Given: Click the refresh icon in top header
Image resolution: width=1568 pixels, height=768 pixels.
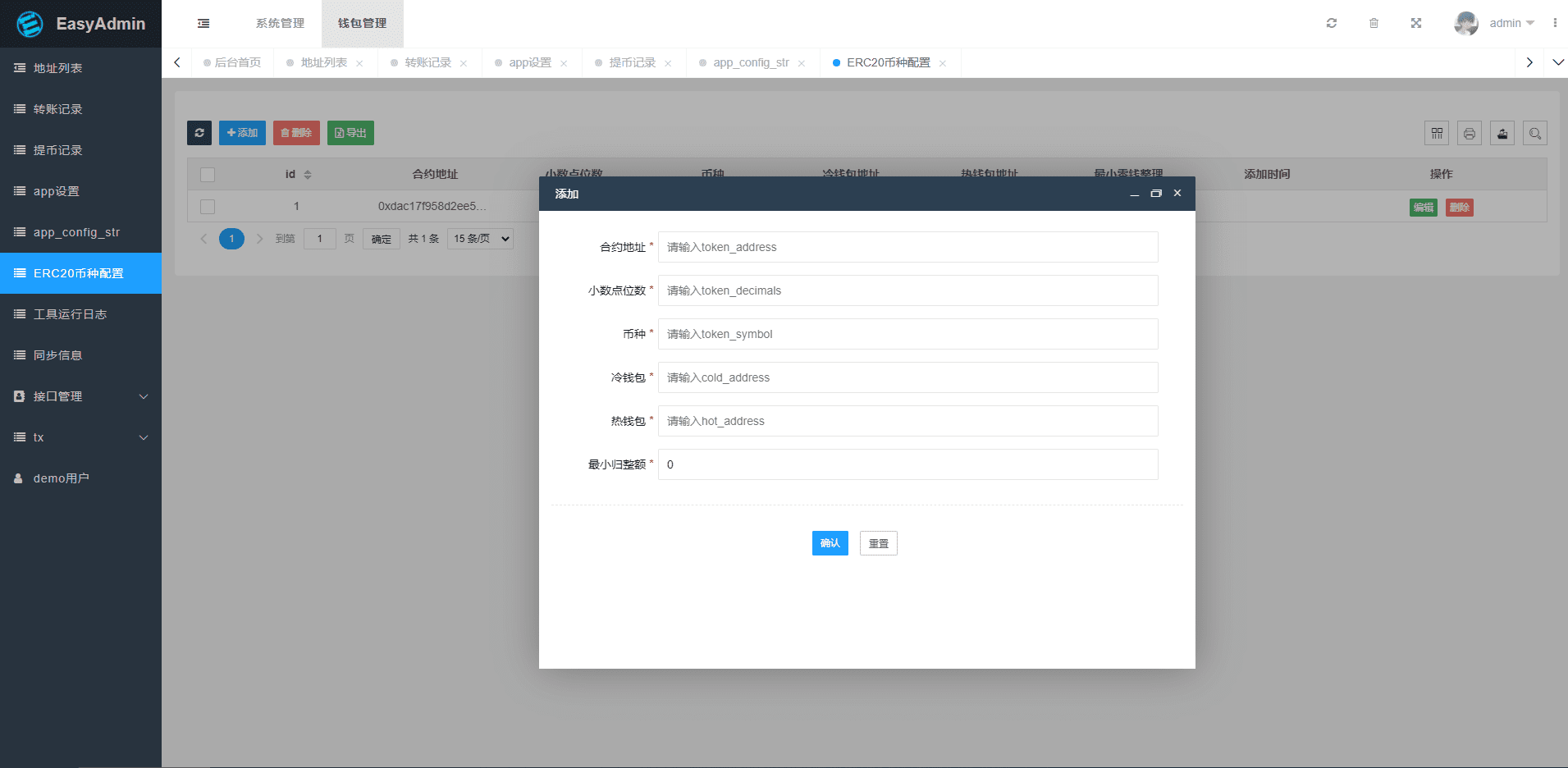Looking at the screenshot, I should (1332, 23).
